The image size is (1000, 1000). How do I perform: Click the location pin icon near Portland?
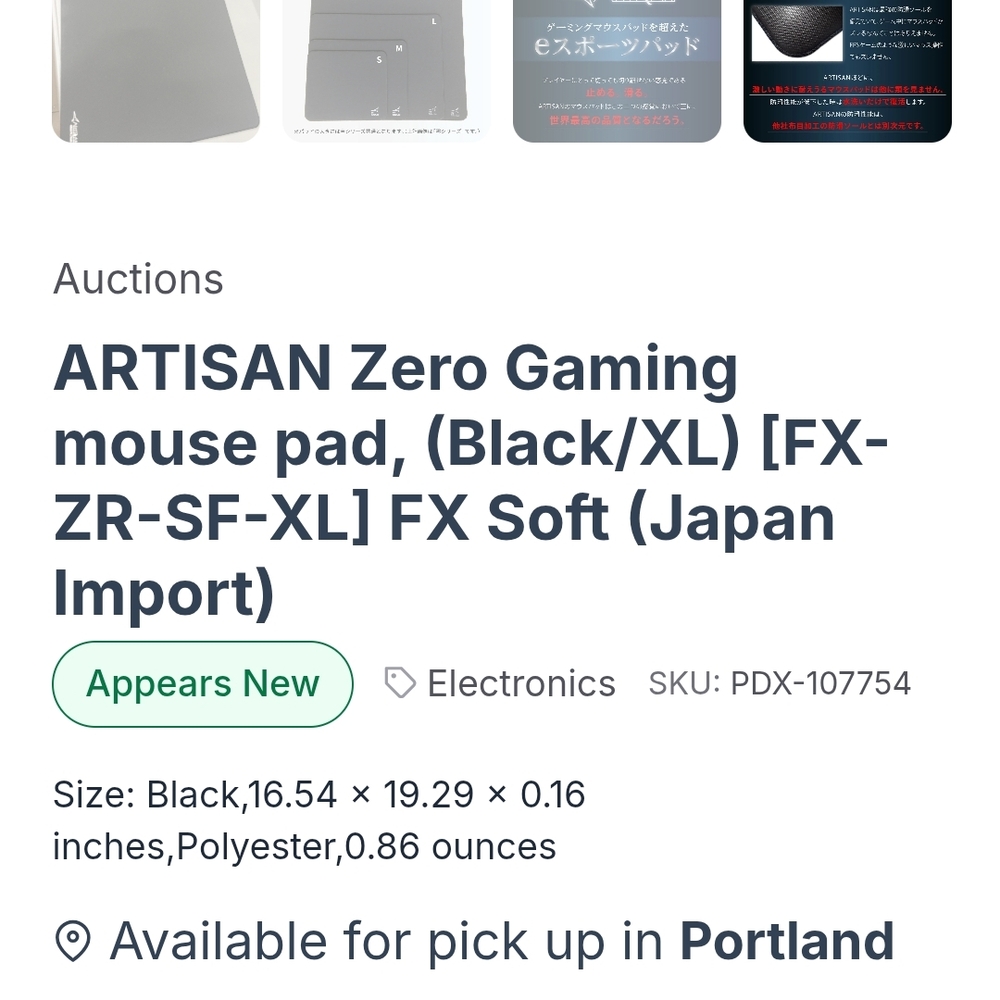[x=72, y=940]
